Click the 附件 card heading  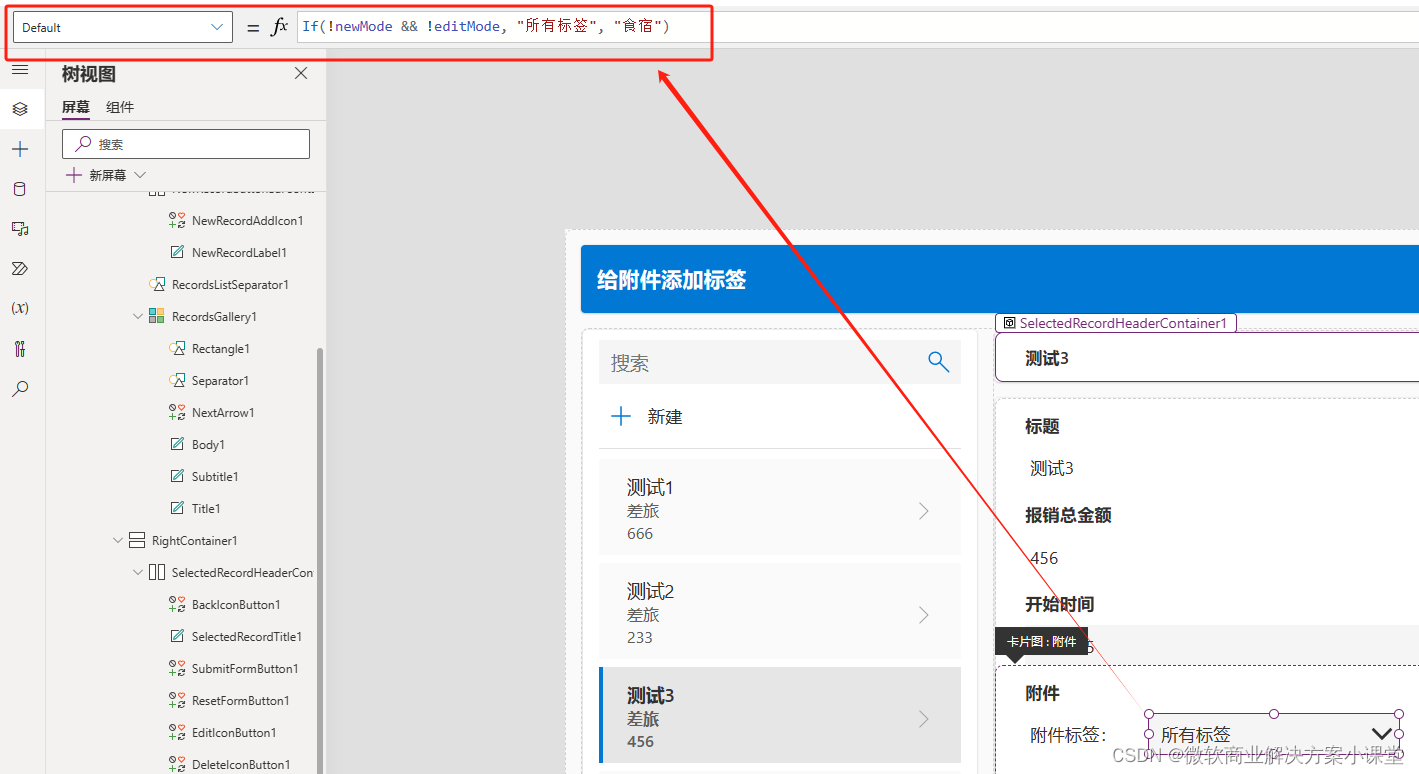(1042, 693)
